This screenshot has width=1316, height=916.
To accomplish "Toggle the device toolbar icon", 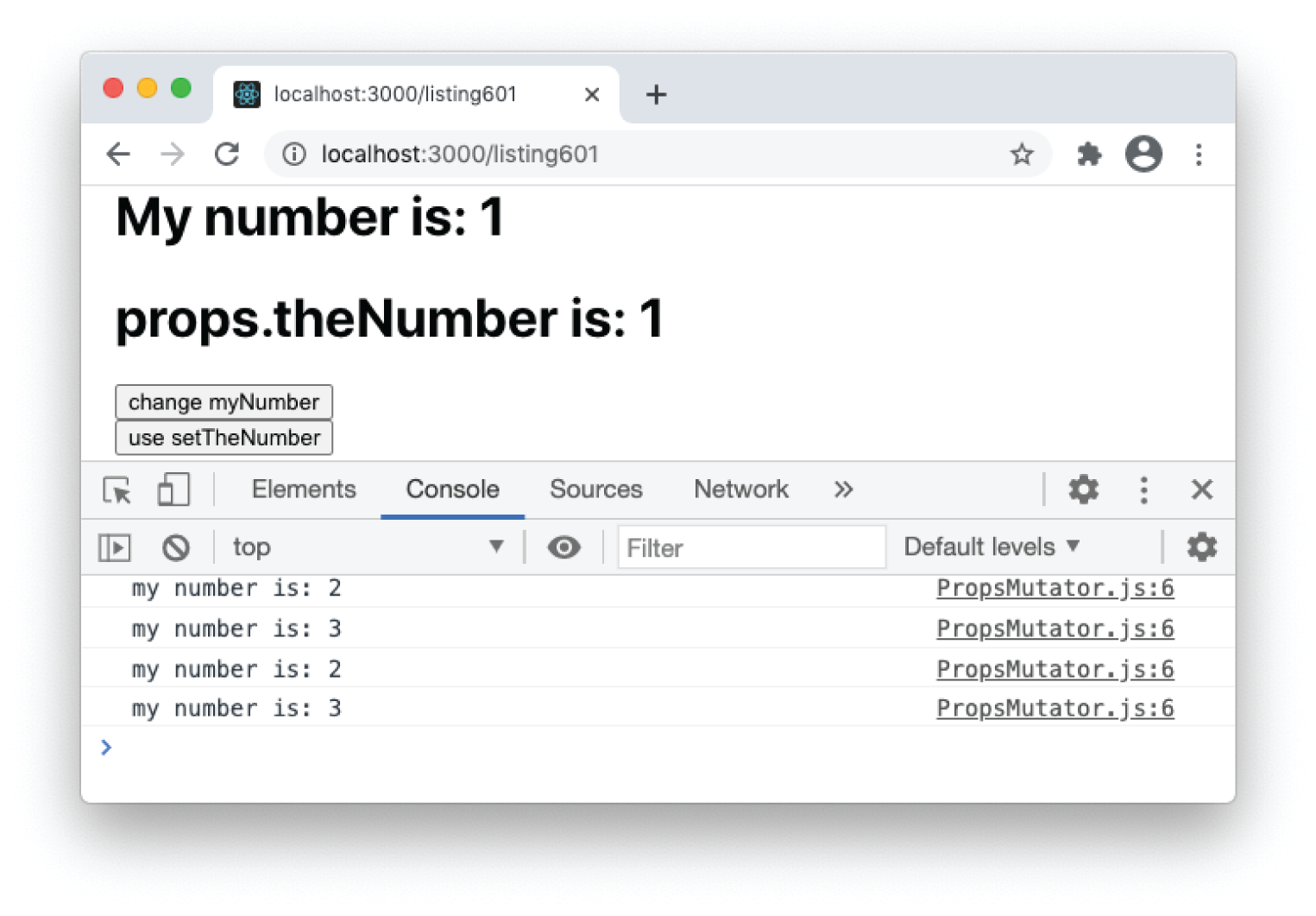I will click(x=173, y=490).
